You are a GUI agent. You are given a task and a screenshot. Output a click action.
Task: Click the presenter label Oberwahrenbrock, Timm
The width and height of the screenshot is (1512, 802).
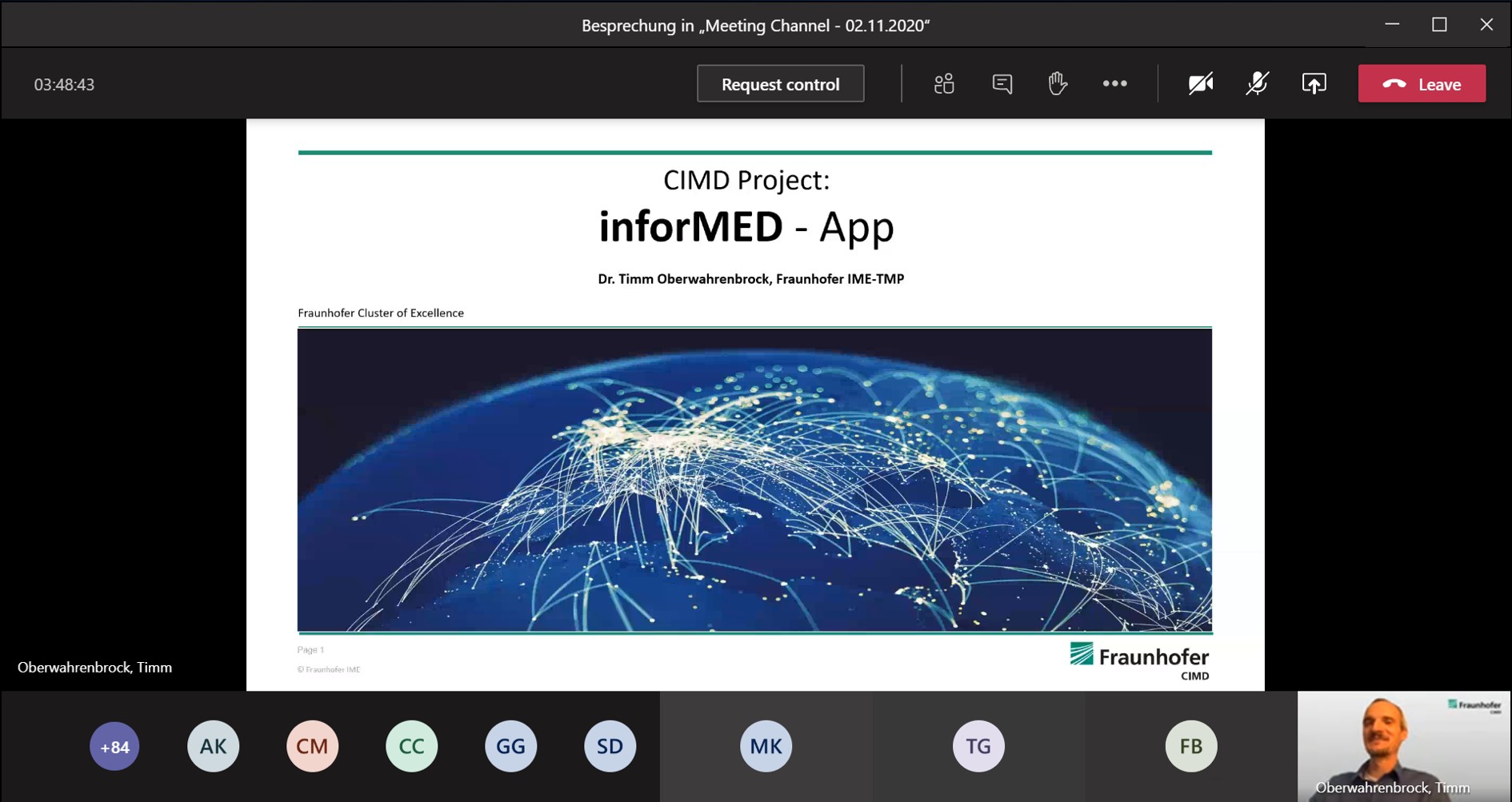(94, 668)
